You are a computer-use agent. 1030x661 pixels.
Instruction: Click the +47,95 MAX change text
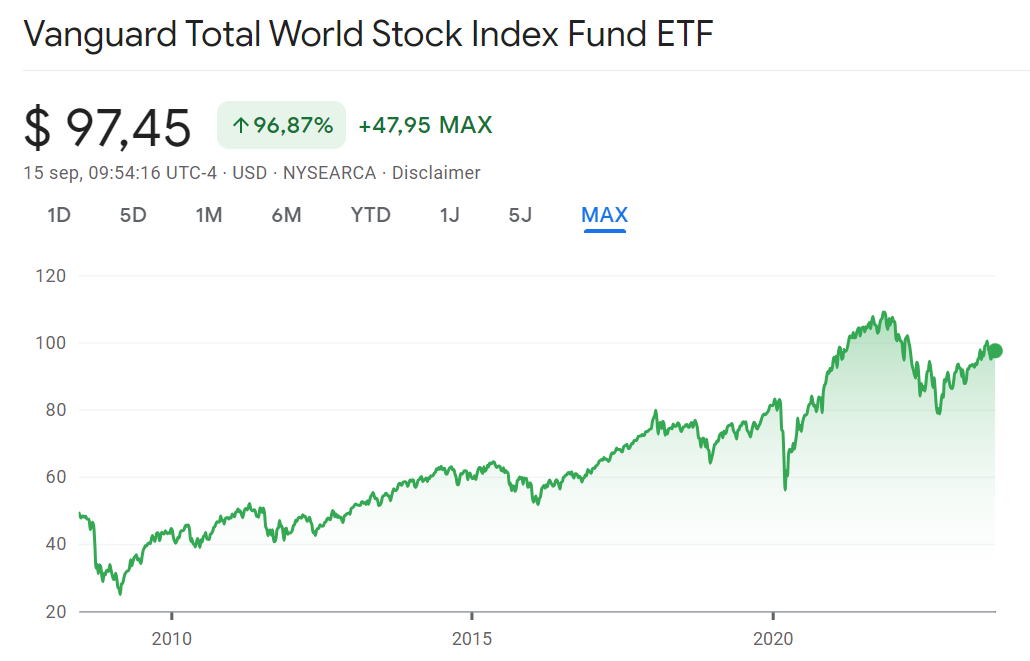tap(425, 126)
